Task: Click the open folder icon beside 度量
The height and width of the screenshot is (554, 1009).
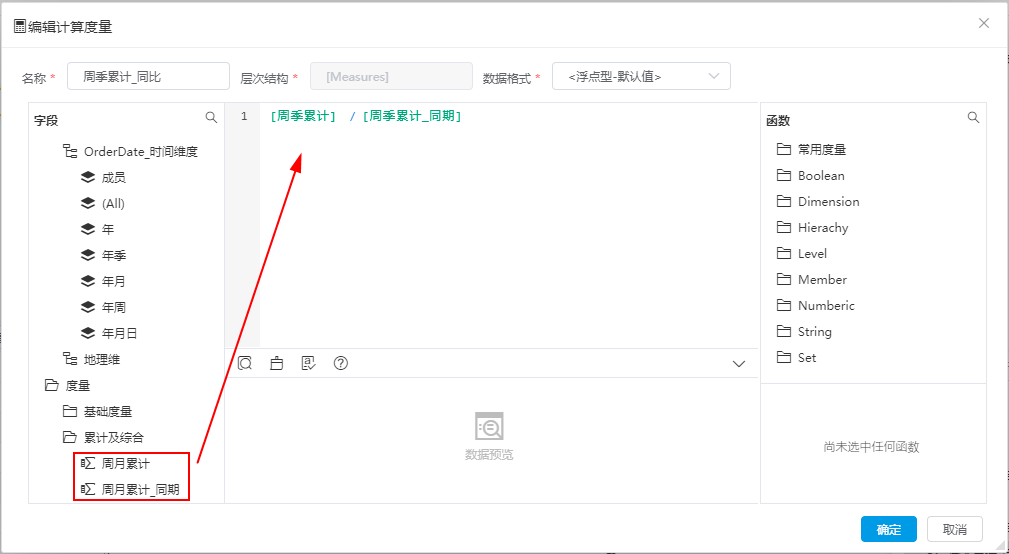Action: (51, 385)
